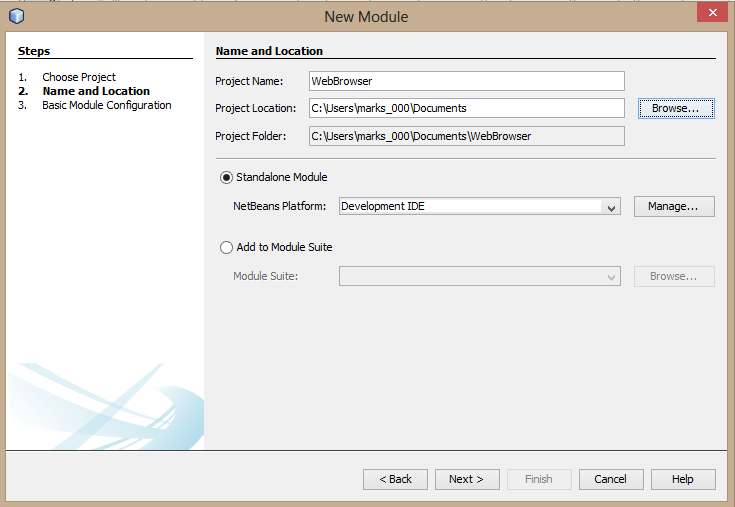
Task: Cancel the new module wizard
Action: pyautogui.click(x=610, y=479)
